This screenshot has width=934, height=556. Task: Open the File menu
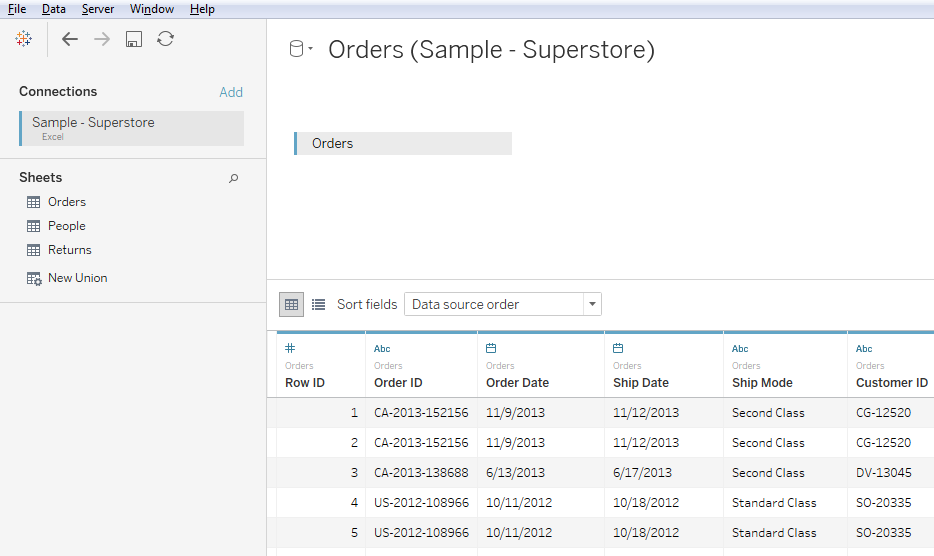point(17,9)
